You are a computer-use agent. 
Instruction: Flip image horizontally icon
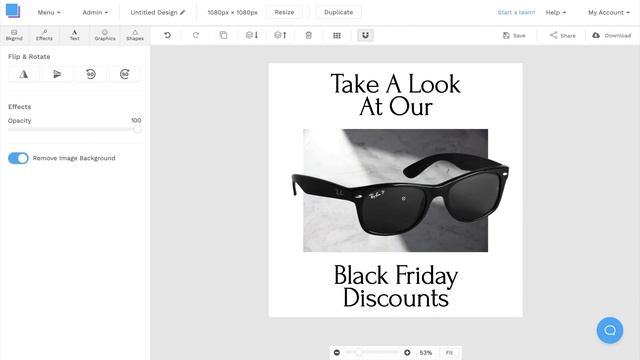pos(24,74)
